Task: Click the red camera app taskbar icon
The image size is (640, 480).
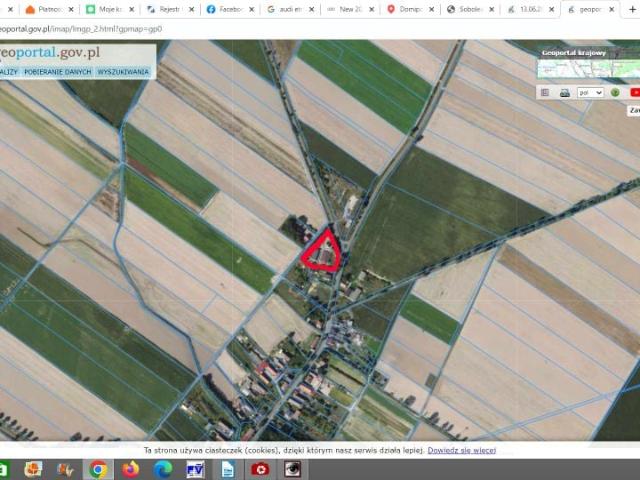Action: point(260,468)
